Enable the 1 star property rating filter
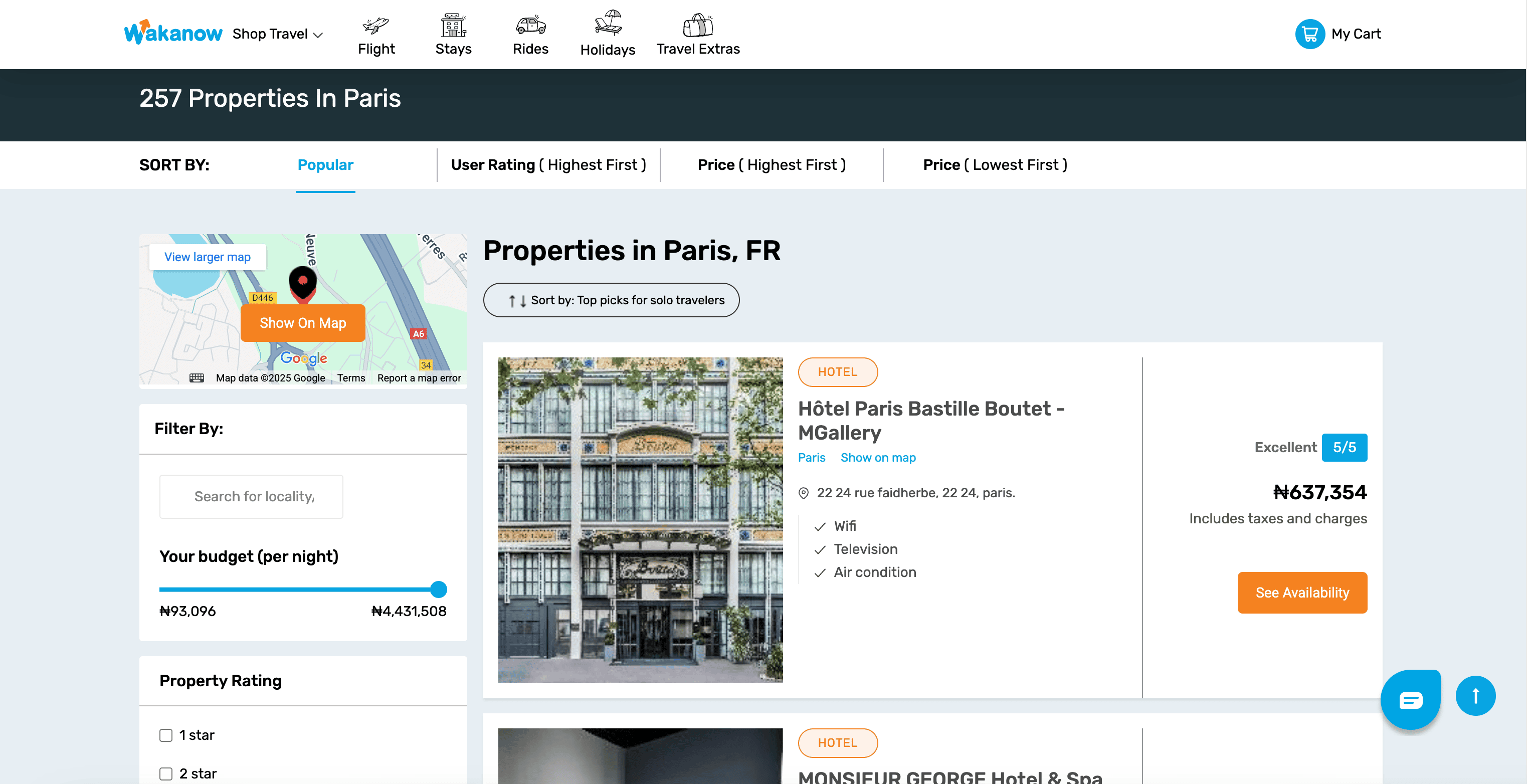This screenshot has height=784, width=1527. pos(165,735)
